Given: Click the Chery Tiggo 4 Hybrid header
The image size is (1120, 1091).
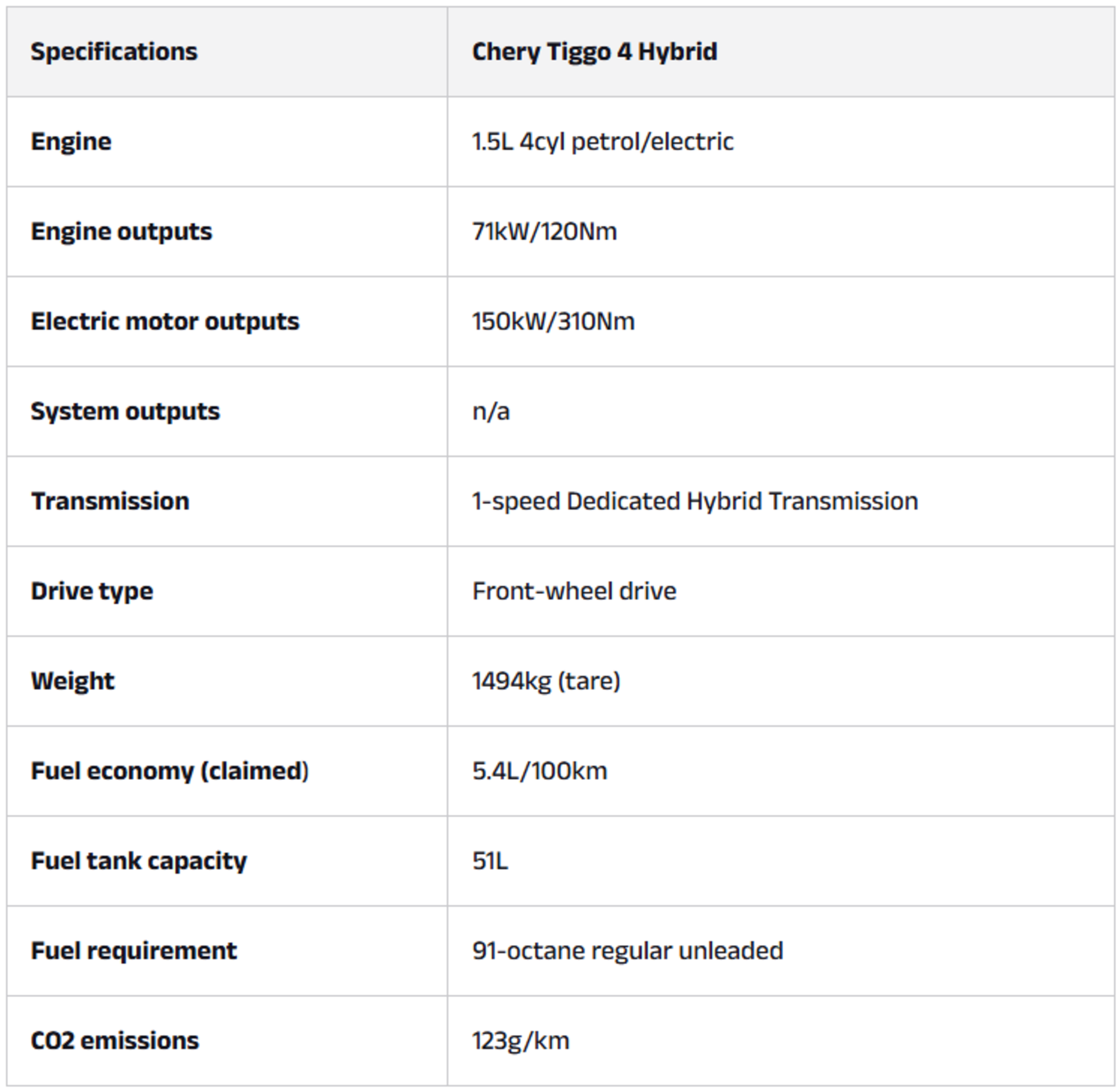Looking at the screenshot, I should [594, 52].
